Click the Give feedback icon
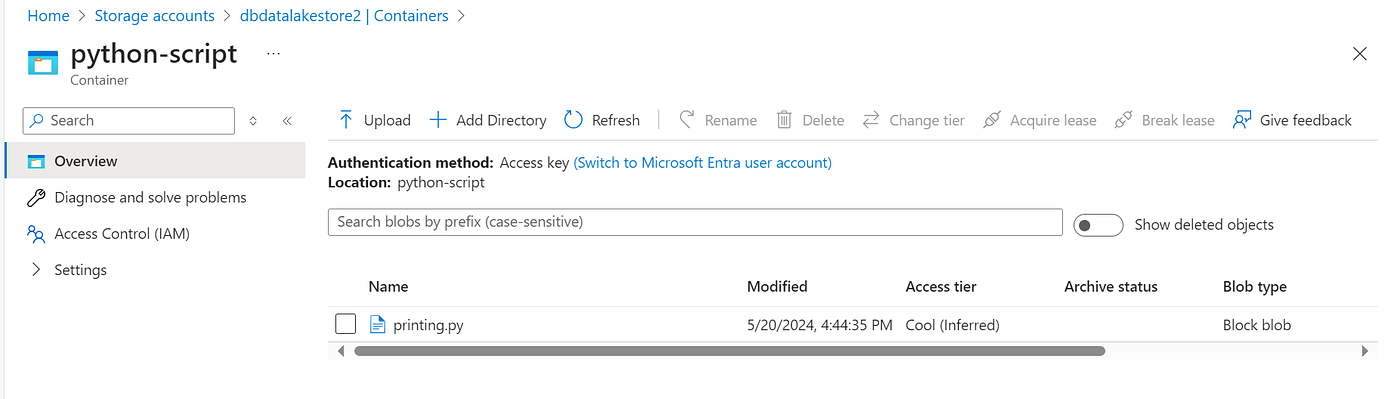Screen dimensions: 1400x399 tap(1242, 120)
